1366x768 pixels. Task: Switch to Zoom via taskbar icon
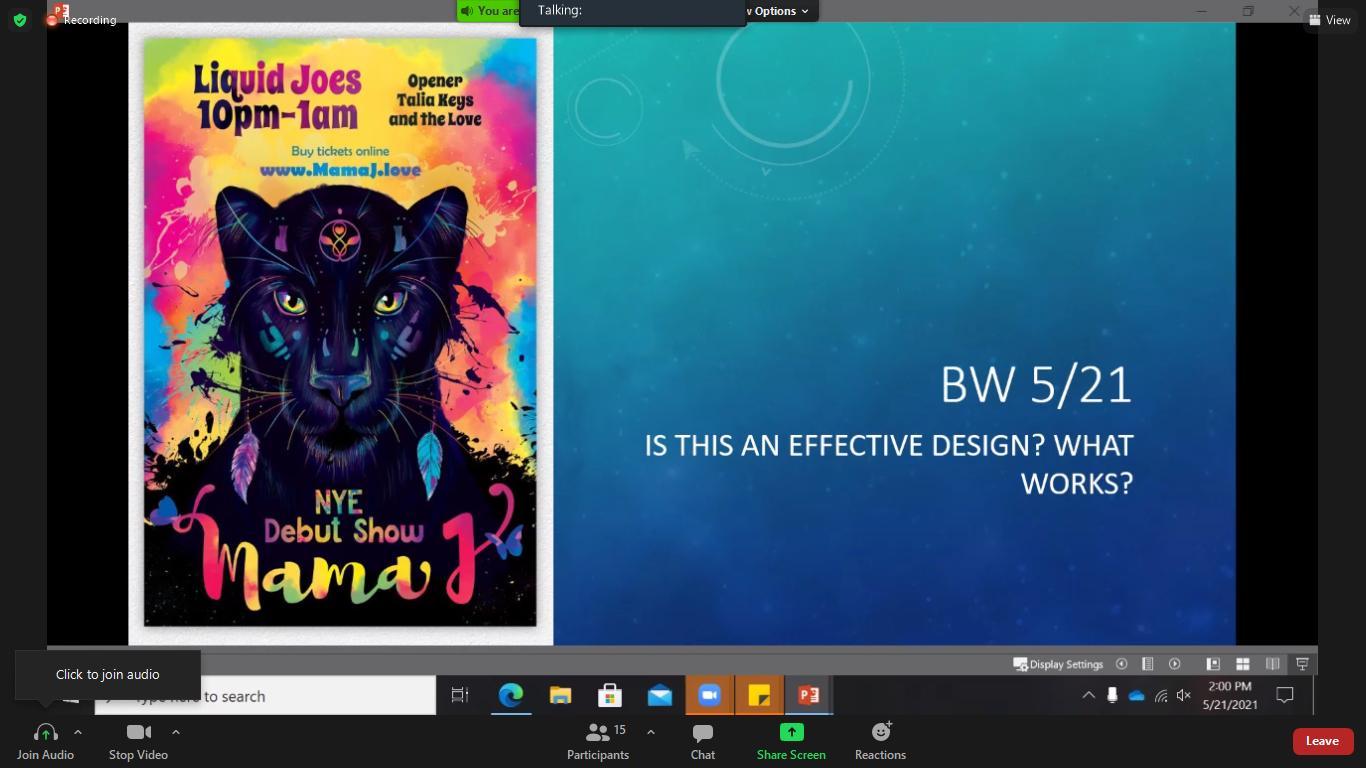pos(709,696)
